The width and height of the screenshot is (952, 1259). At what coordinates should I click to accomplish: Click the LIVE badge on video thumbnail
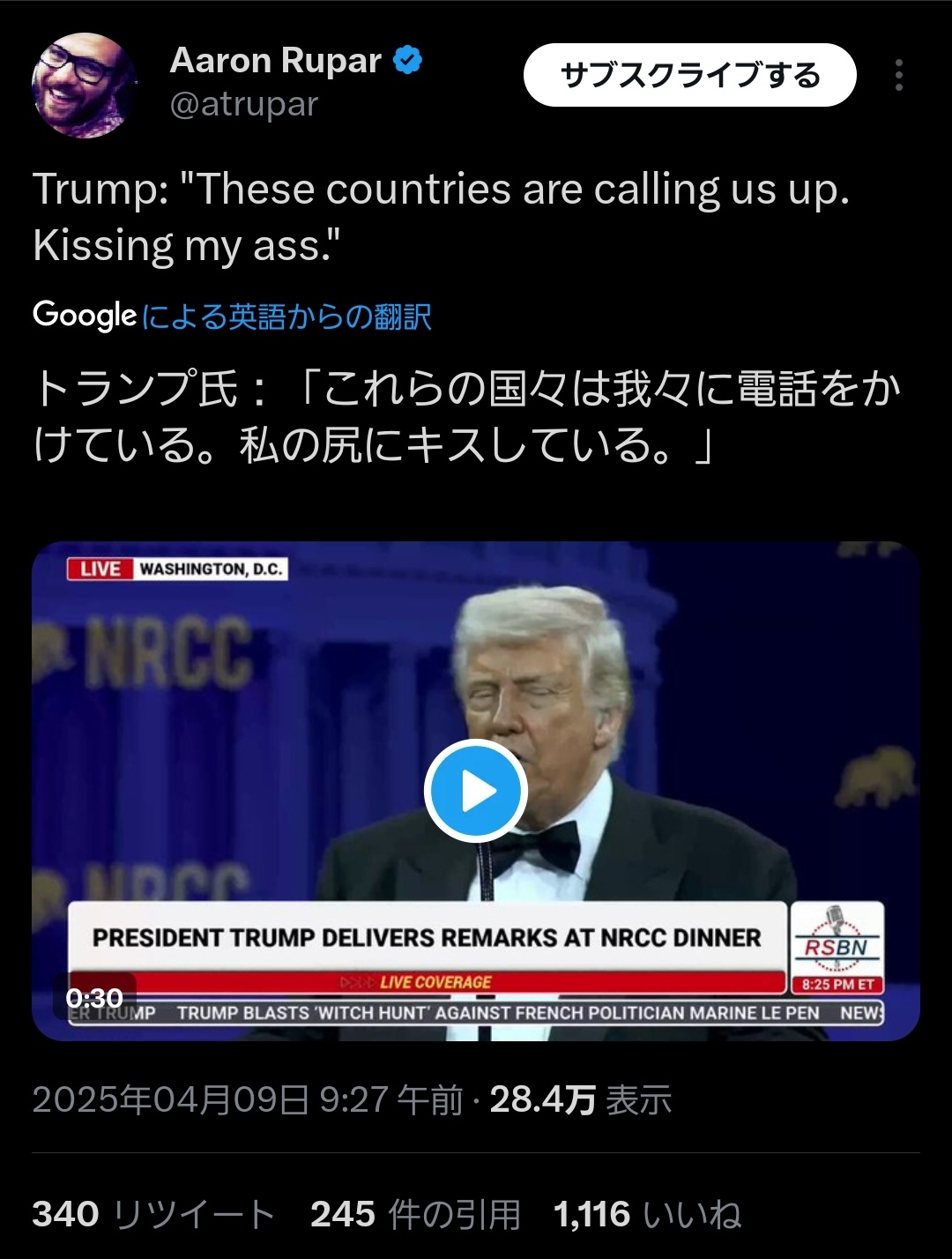coord(100,569)
